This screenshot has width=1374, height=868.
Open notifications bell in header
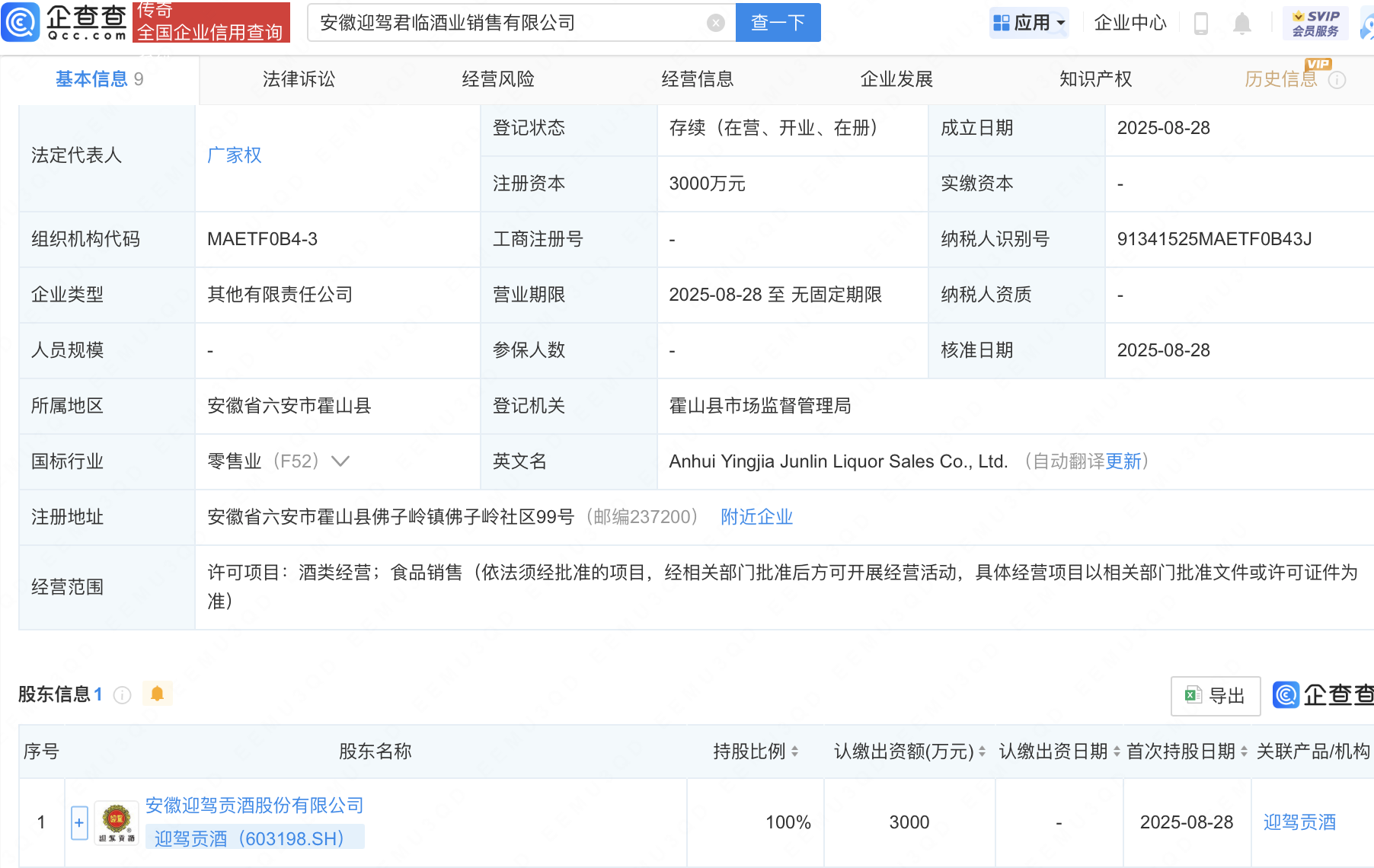click(x=1241, y=24)
